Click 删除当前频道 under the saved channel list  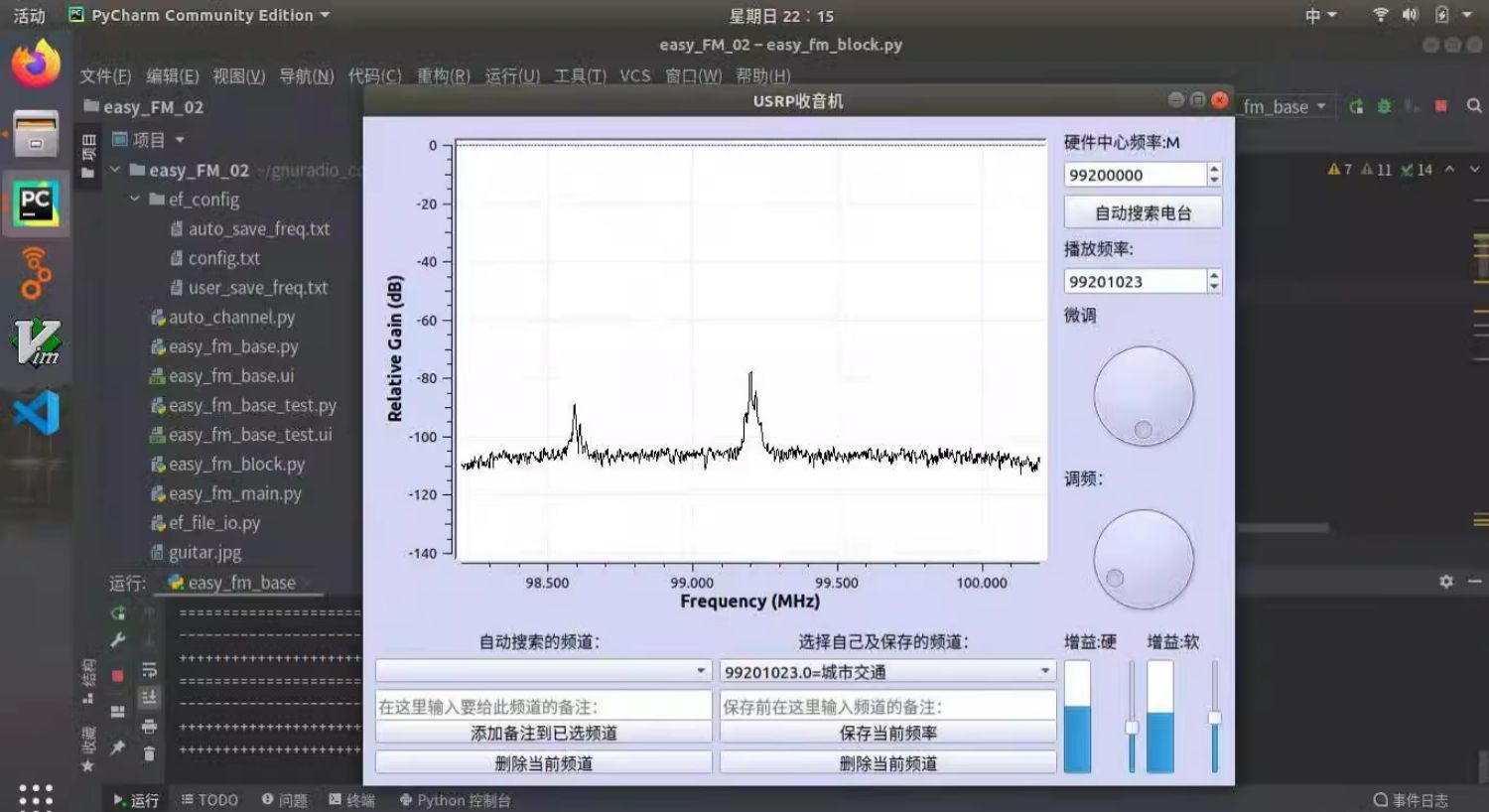pyautogui.click(x=887, y=763)
